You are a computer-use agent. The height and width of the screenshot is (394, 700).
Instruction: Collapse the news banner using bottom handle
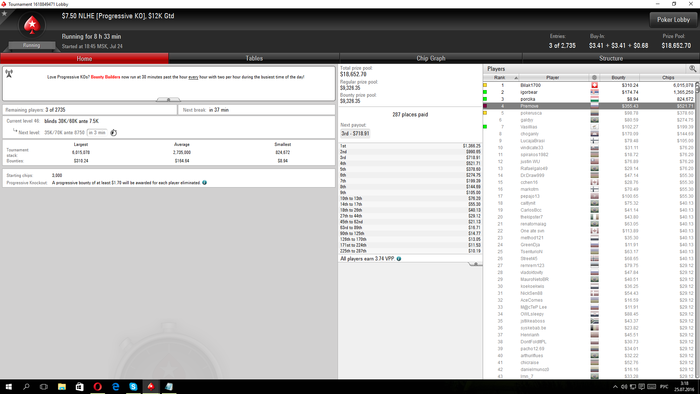click(x=168, y=100)
